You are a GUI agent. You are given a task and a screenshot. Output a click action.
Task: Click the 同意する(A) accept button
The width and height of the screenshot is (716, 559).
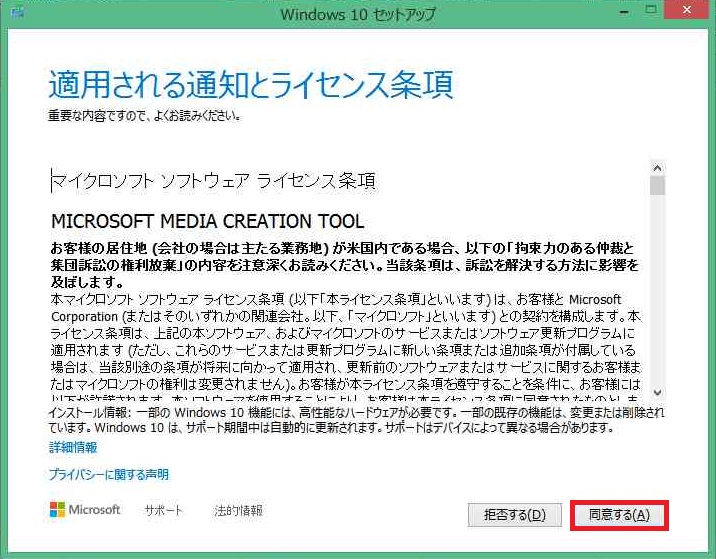(x=619, y=515)
